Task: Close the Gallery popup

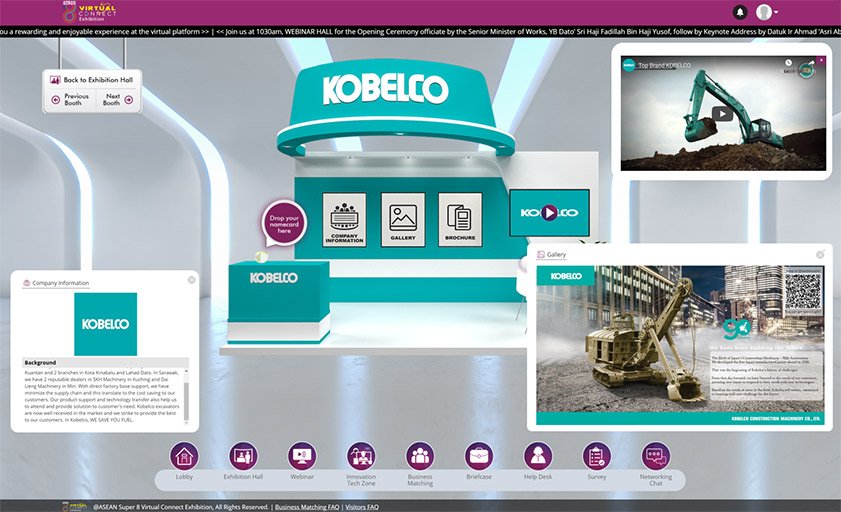Action: point(820,255)
